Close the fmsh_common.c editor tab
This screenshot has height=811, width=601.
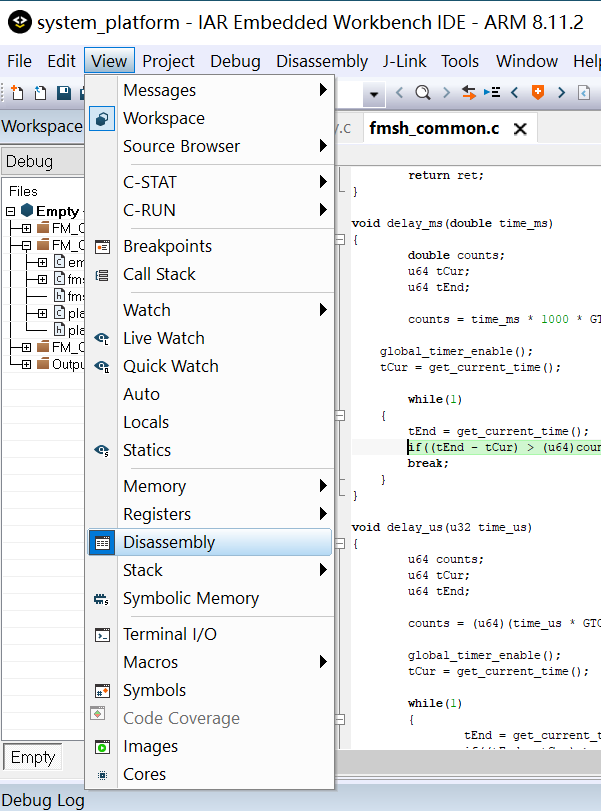click(520, 129)
